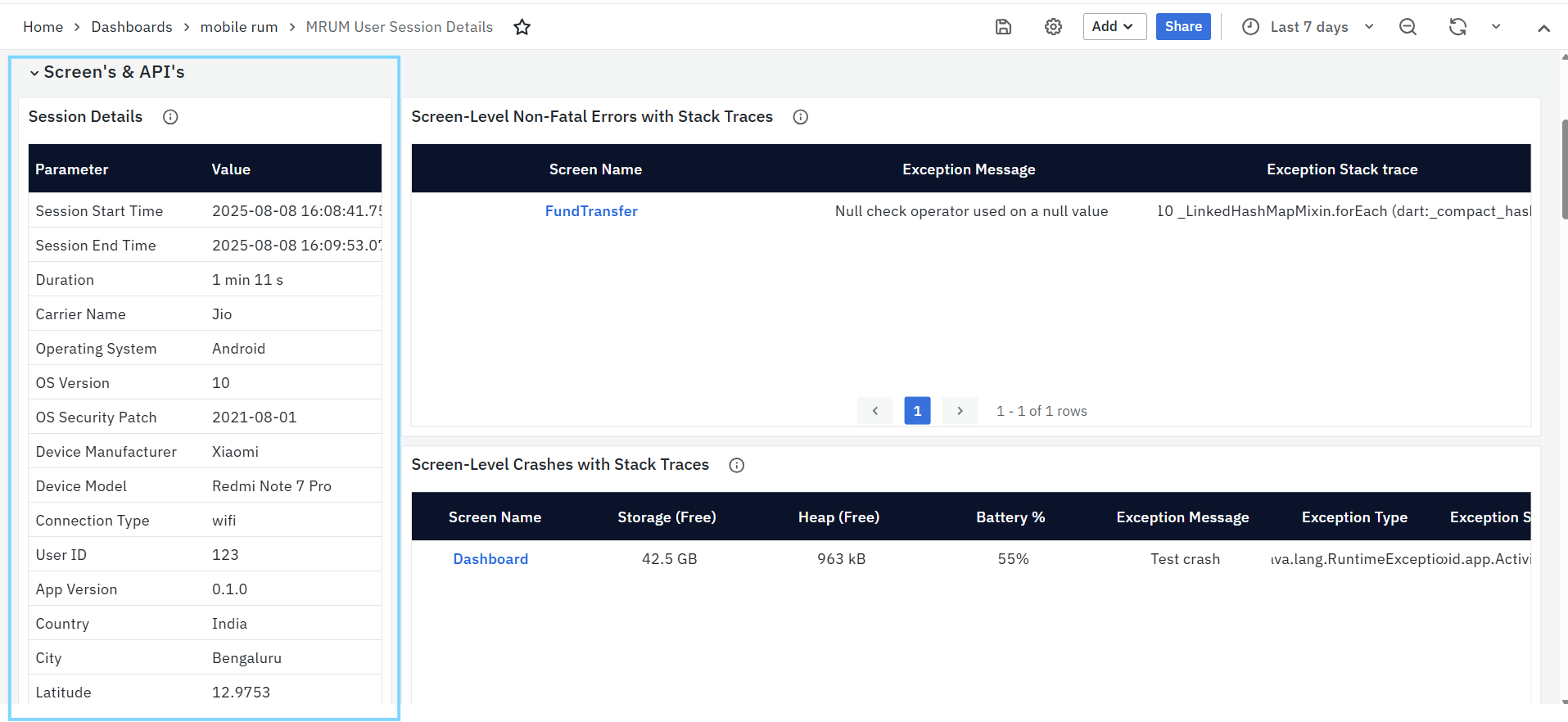The image size is (1568, 722).
Task: Open the Dashboard screen name link
Action: coord(490,559)
